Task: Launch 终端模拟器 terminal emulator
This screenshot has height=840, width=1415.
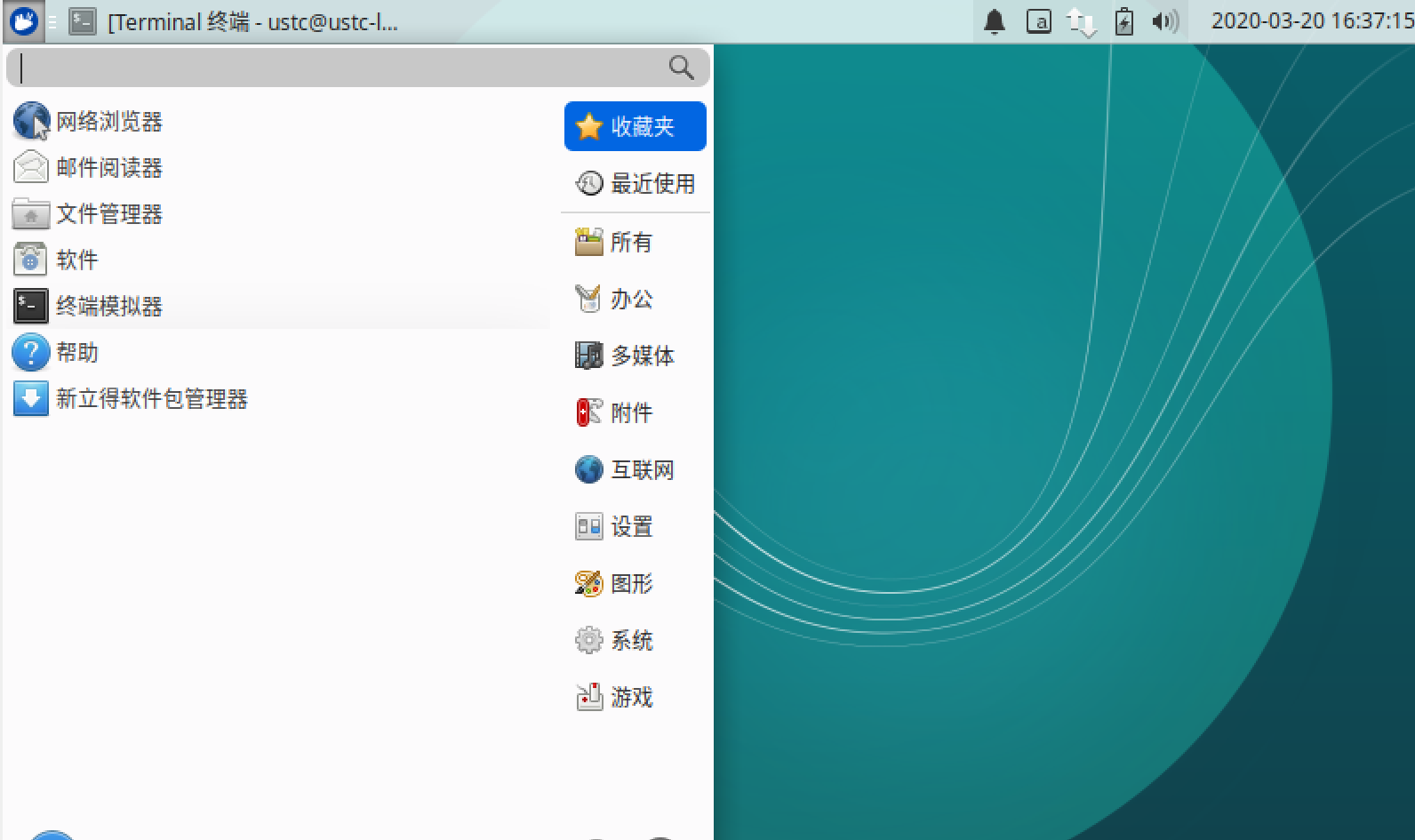Action: coord(108,307)
